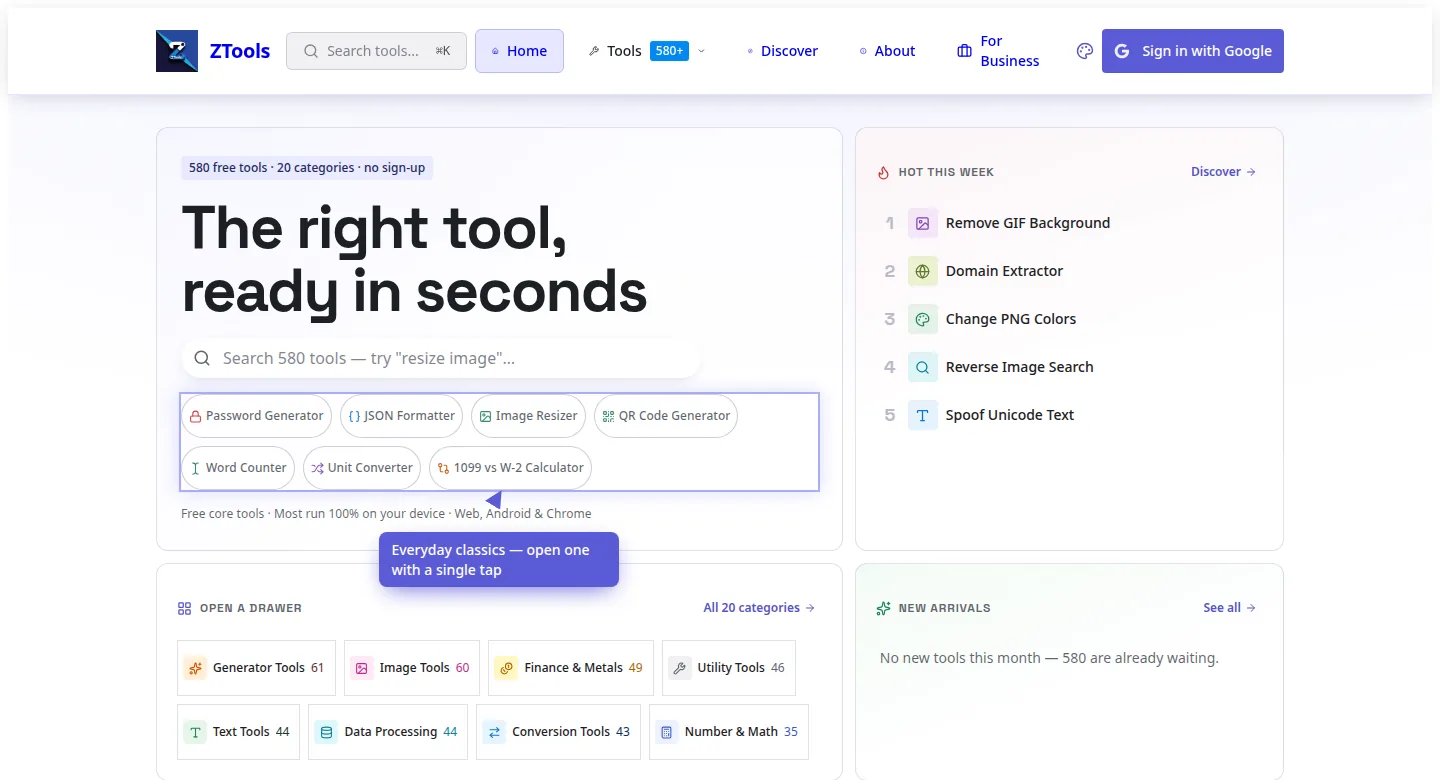Image resolution: width=1440 pixels, height=780 pixels.
Task: Open the Image Resizer chip
Action: pos(528,416)
